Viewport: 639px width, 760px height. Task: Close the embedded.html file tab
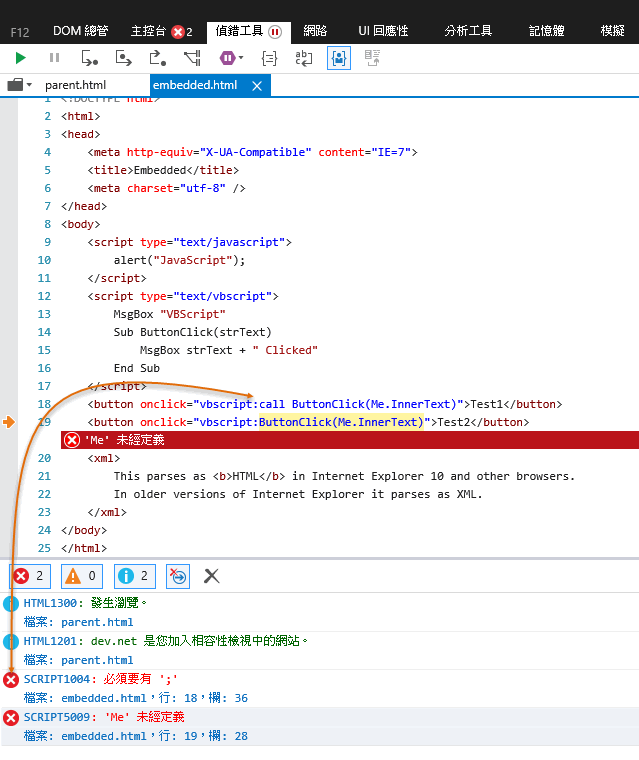256,86
